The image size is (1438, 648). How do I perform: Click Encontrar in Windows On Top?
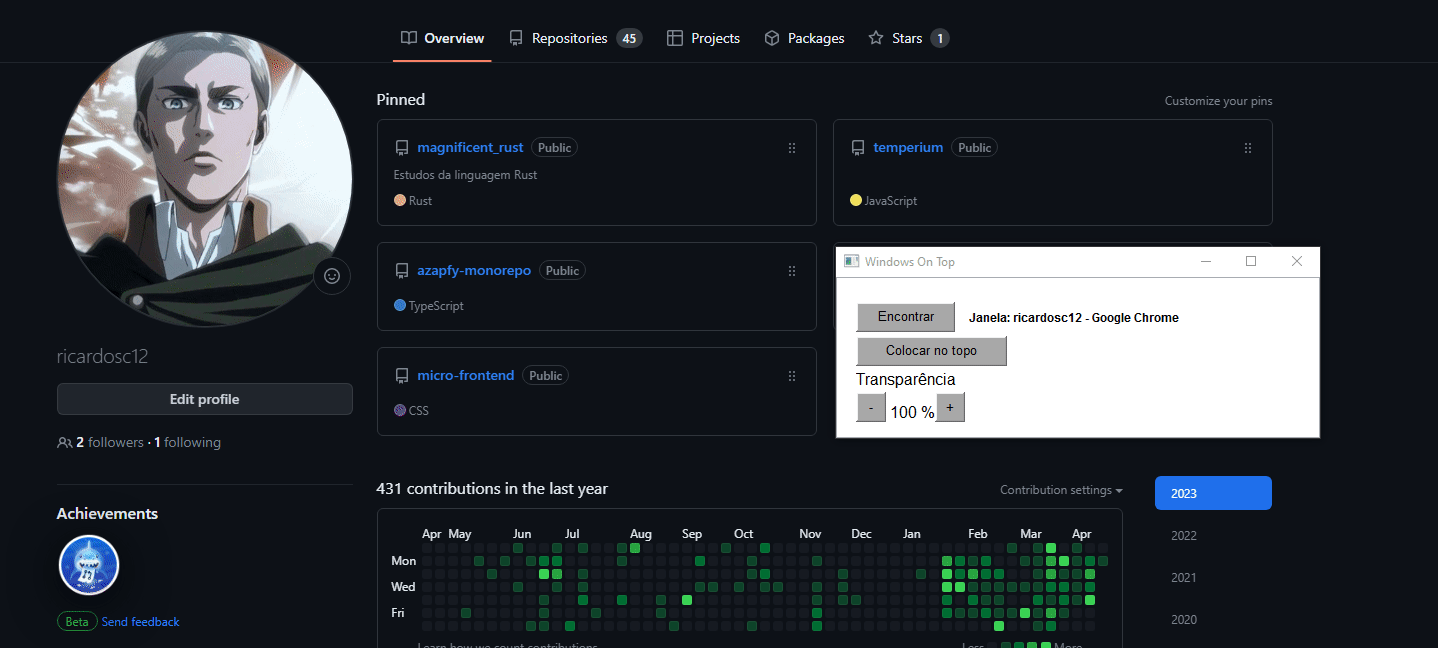(906, 317)
